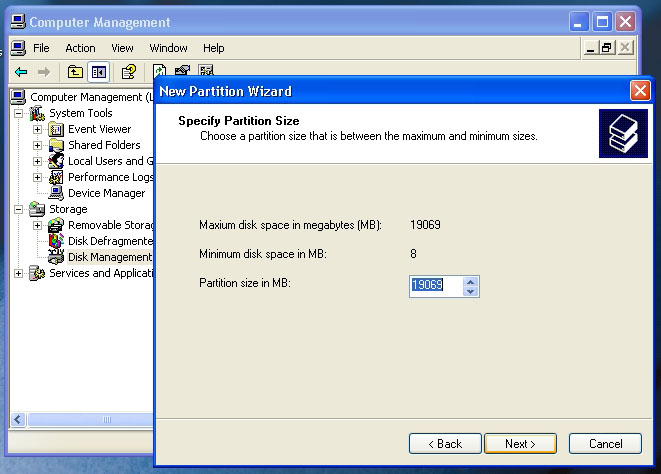This screenshot has width=661, height=474.
Task: Collapse the System Tools tree node
Action: click(x=19, y=113)
